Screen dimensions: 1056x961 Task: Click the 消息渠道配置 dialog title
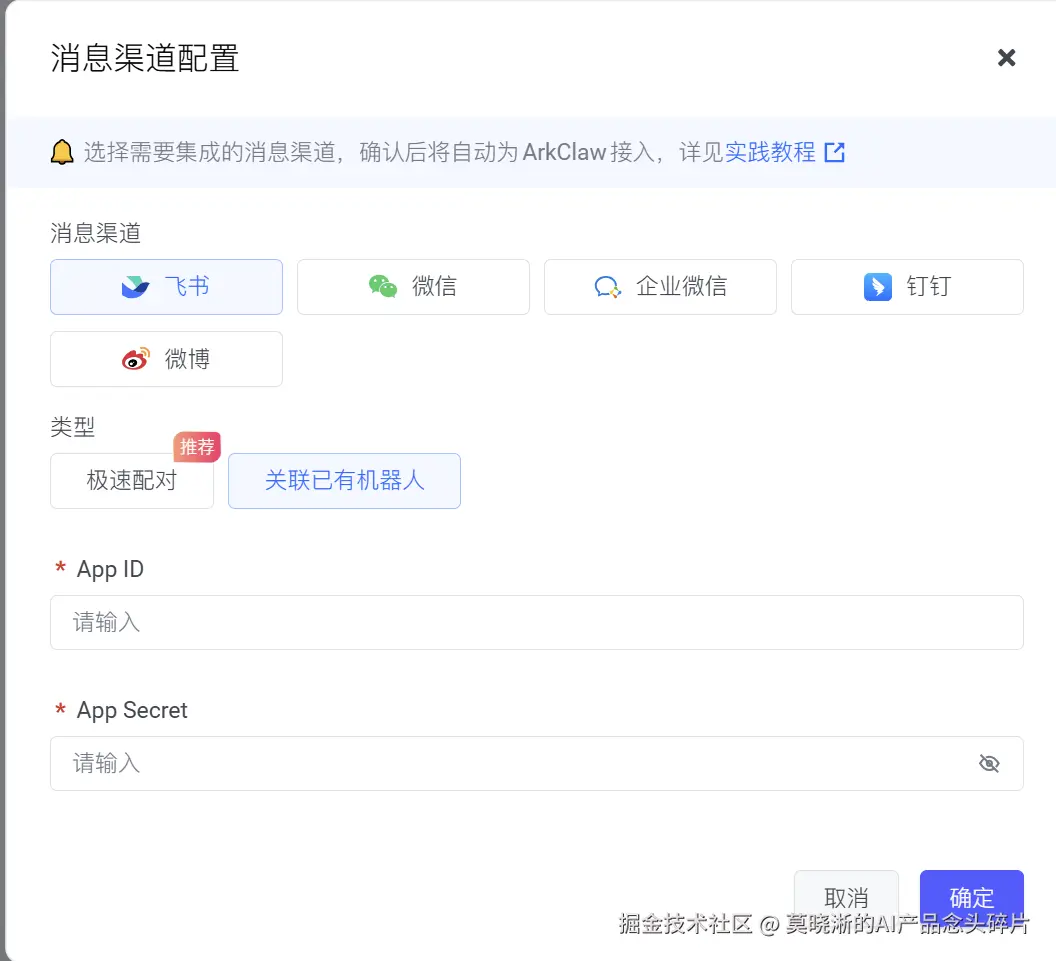tap(145, 58)
